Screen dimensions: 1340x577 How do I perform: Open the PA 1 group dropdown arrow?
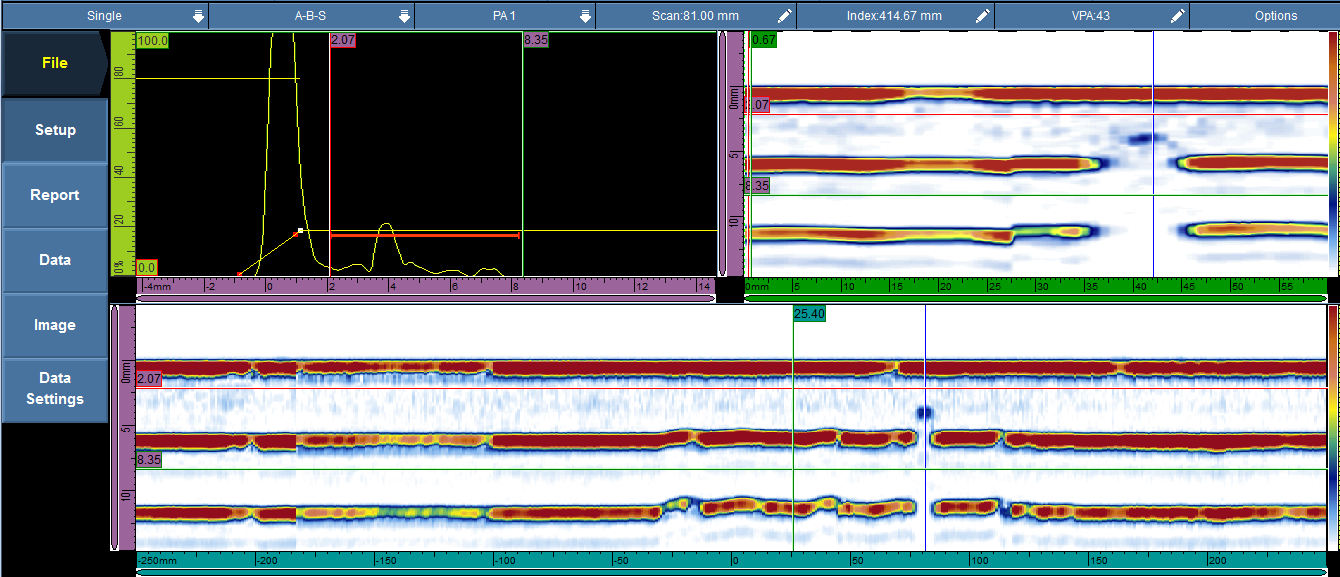(x=585, y=16)
